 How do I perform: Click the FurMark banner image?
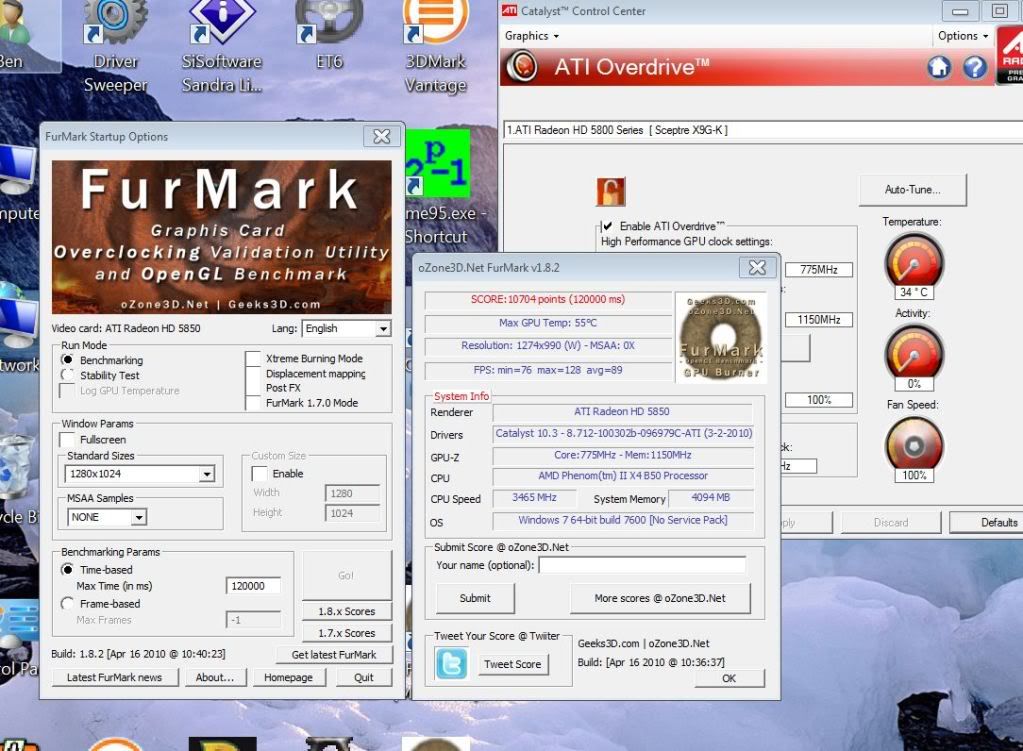click(x=222, y=238)
